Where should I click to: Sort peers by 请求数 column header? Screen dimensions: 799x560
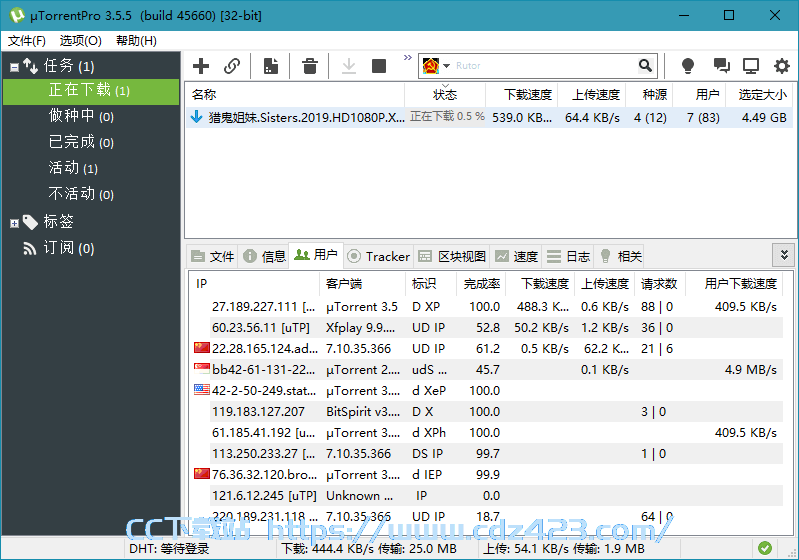point(659,284)
